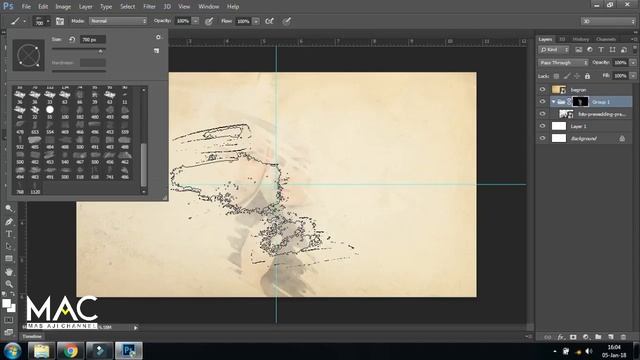Lock layer position icon
This screenshot has height=360, width=640.
pyautogui.click(x=577, y=76)
